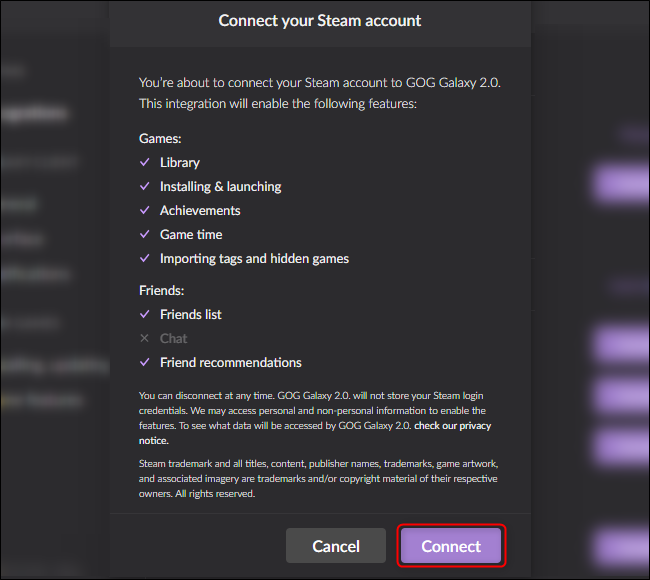Click the Game time feature label
The image size is (650, 580).
tap(193, 235)
